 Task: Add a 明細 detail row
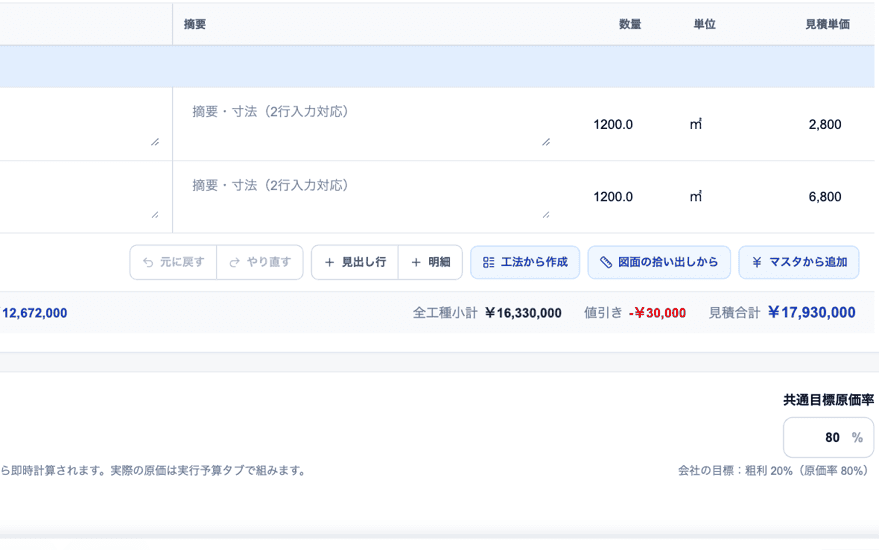431,262
